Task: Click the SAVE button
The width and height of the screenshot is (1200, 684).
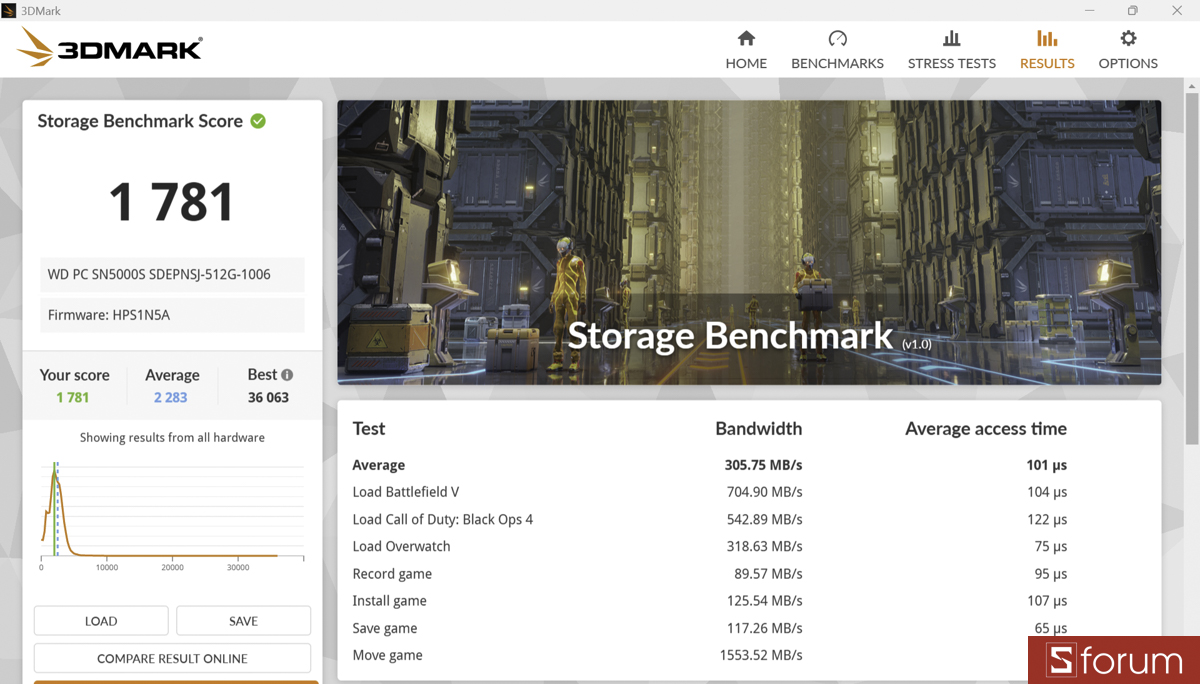Action: tap(243, 620)
